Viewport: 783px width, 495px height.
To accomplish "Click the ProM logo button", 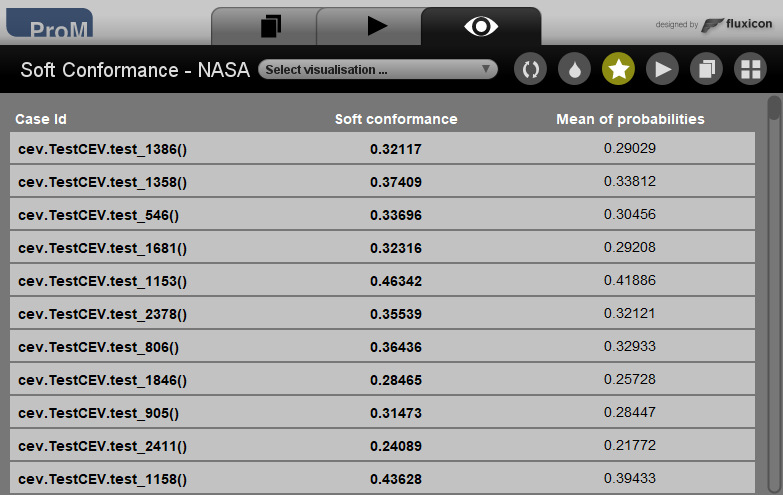I will coord(48,26).
